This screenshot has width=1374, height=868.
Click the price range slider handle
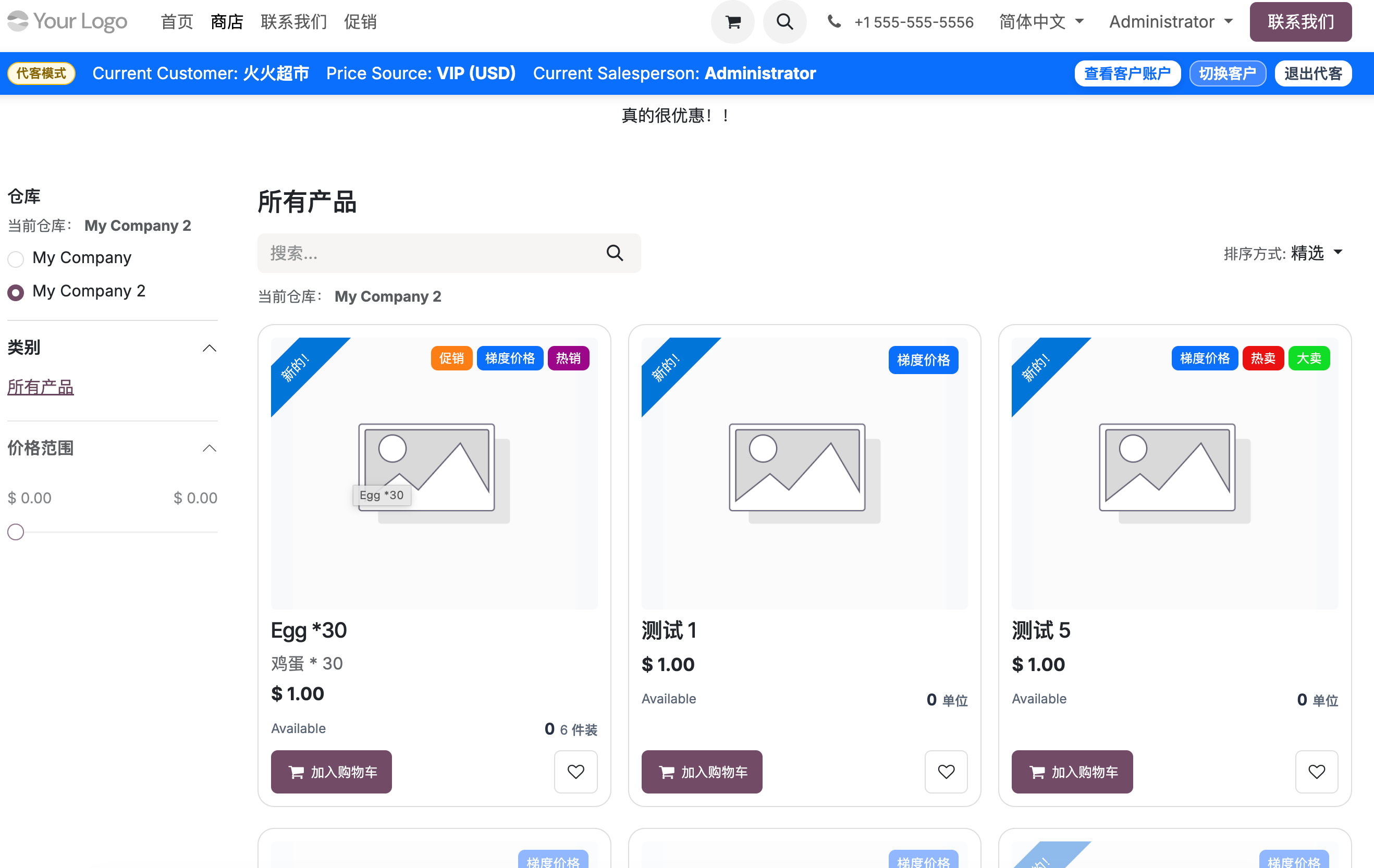[16, 532]
